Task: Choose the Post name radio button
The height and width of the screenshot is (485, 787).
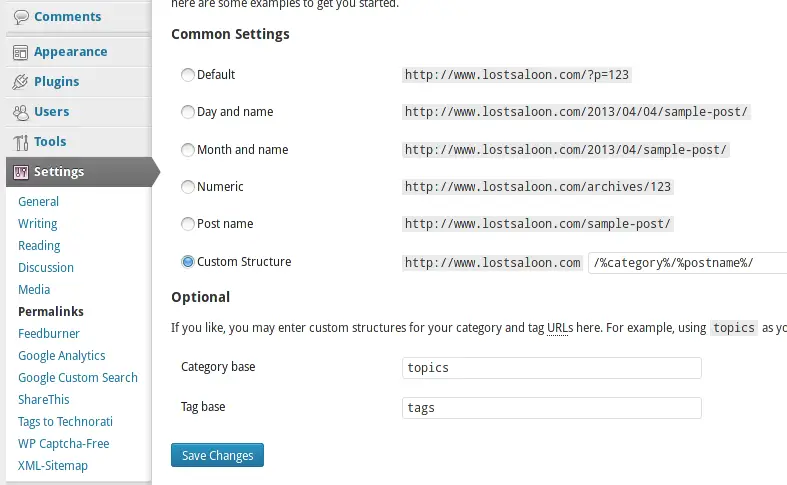Action: (x=188, y=223)
